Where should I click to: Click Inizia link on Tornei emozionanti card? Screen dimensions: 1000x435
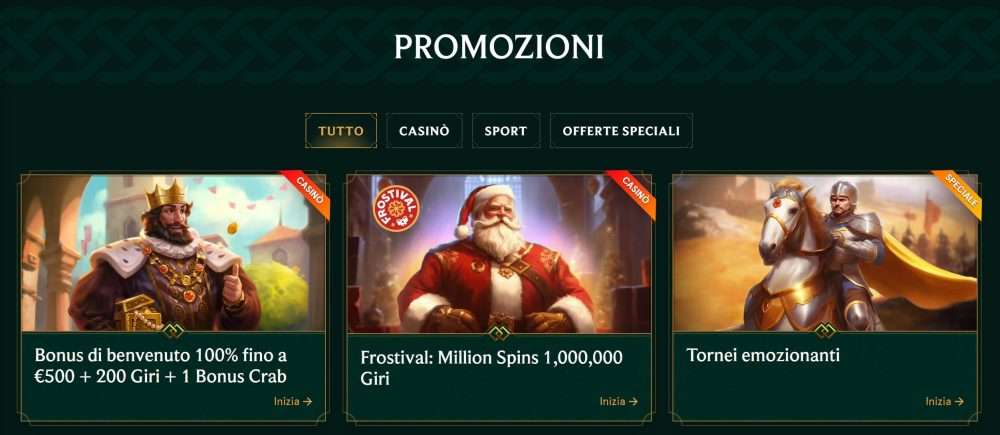945,401
